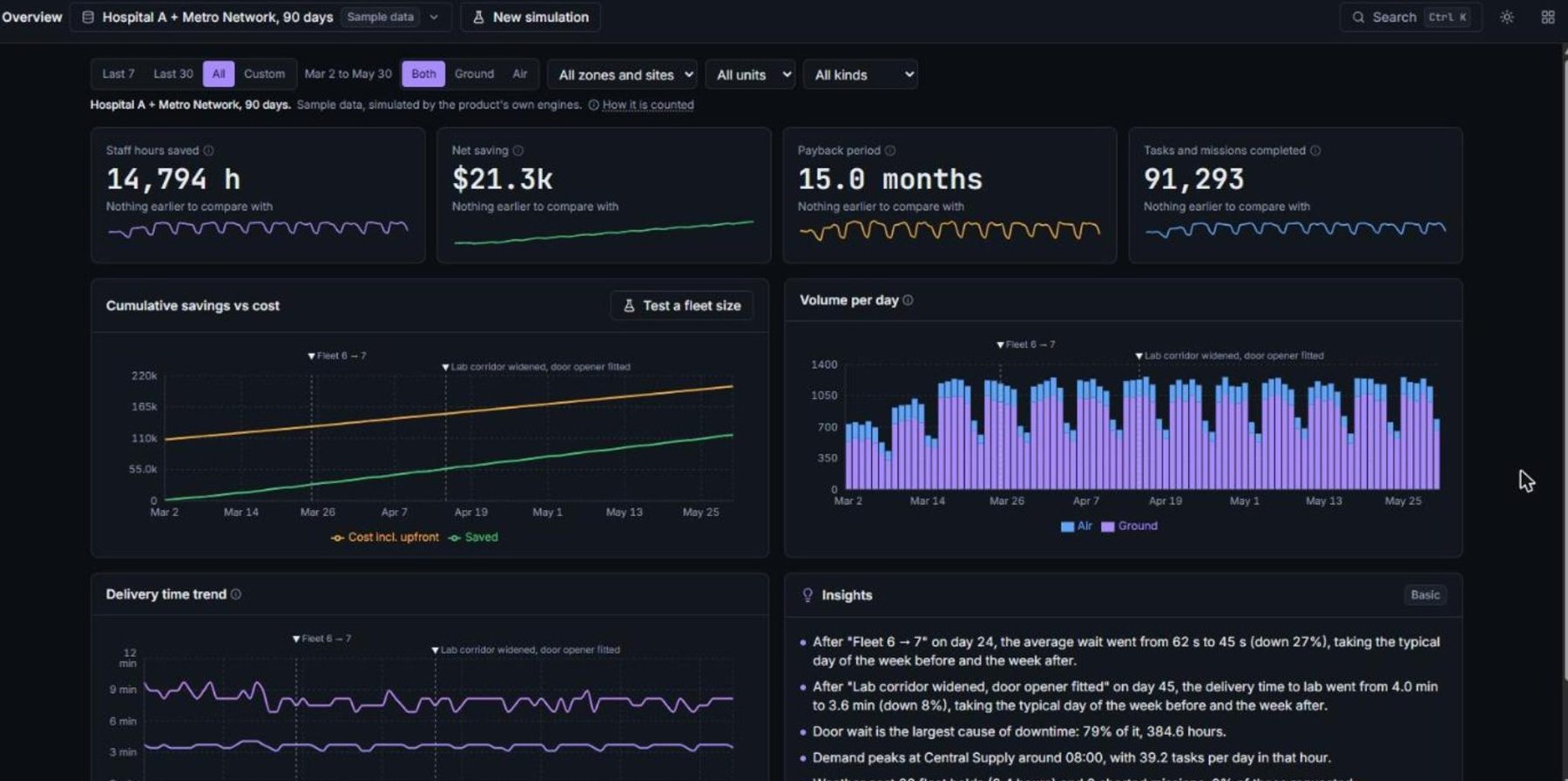Toggle the Air legend swatch in Volume chart

point(1067,526)
